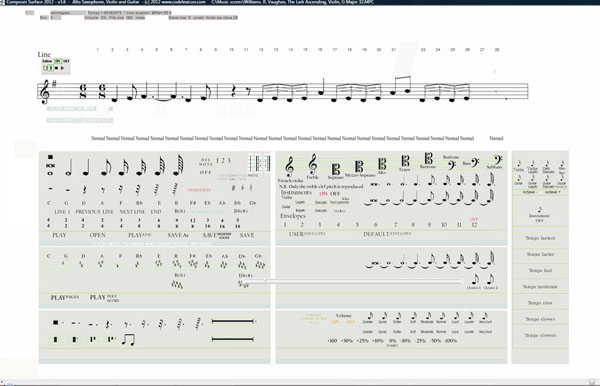Switch delete note mode OFF
The width and height of the screenshot is (600, 386).
tap(205, 173)
